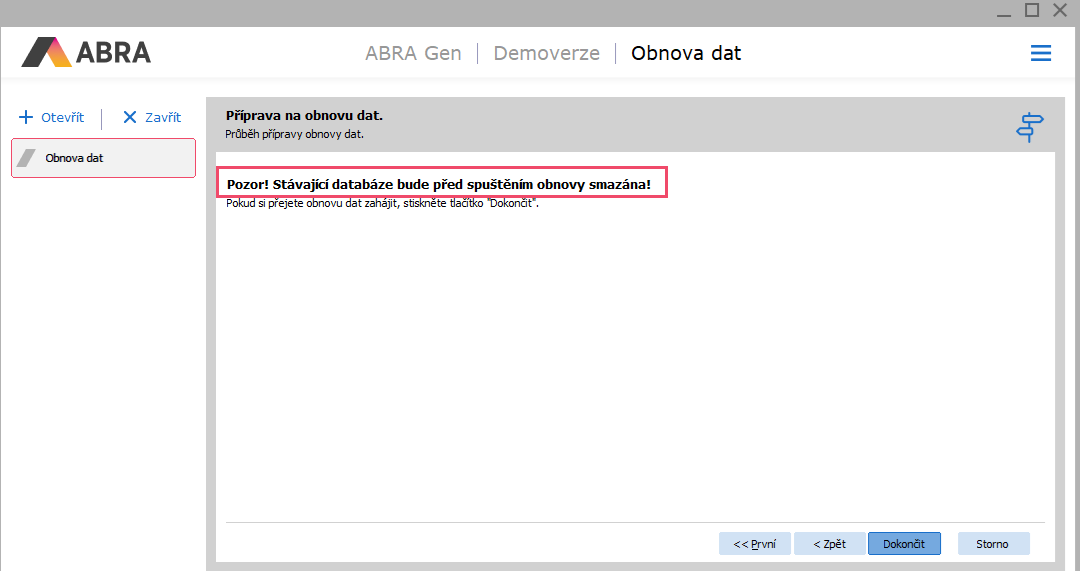
Task: Click the 'Pokud si přejete obnovu' instruction line
Action: (382, 204)
